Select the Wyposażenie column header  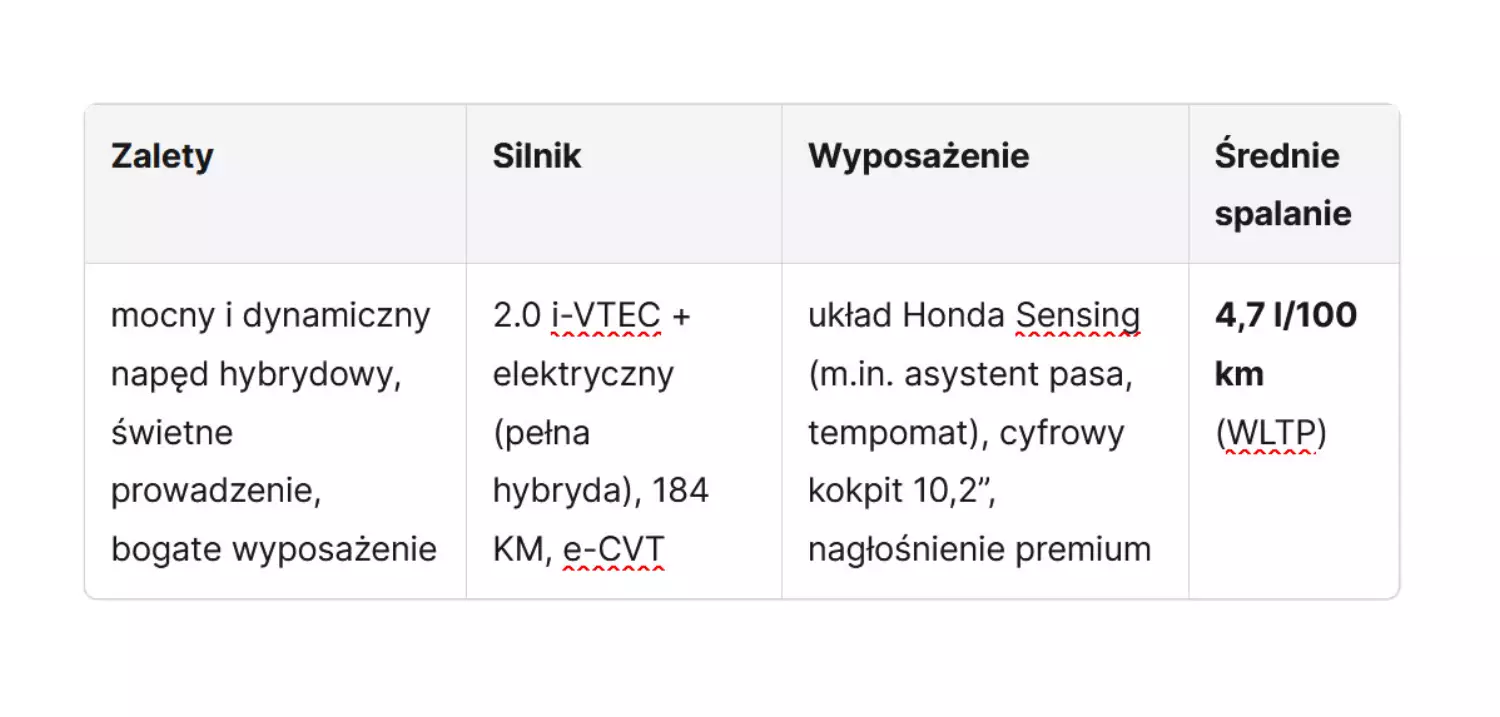click(x=918, y=156)
